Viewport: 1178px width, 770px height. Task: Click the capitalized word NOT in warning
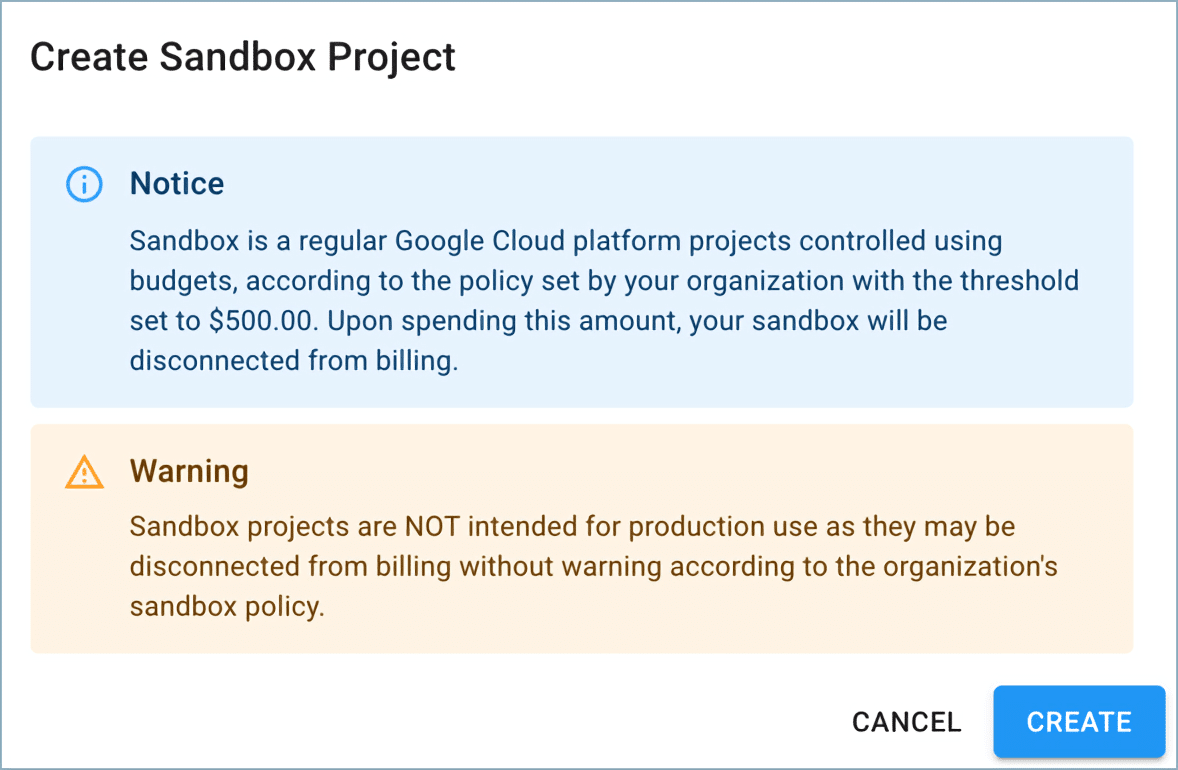tap(432, 527)
